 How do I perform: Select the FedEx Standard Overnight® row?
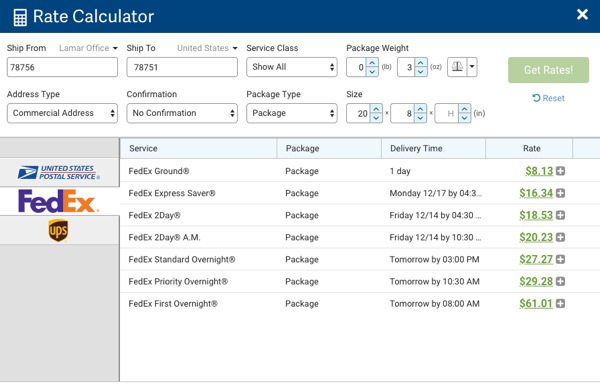(x=360, y=259)
